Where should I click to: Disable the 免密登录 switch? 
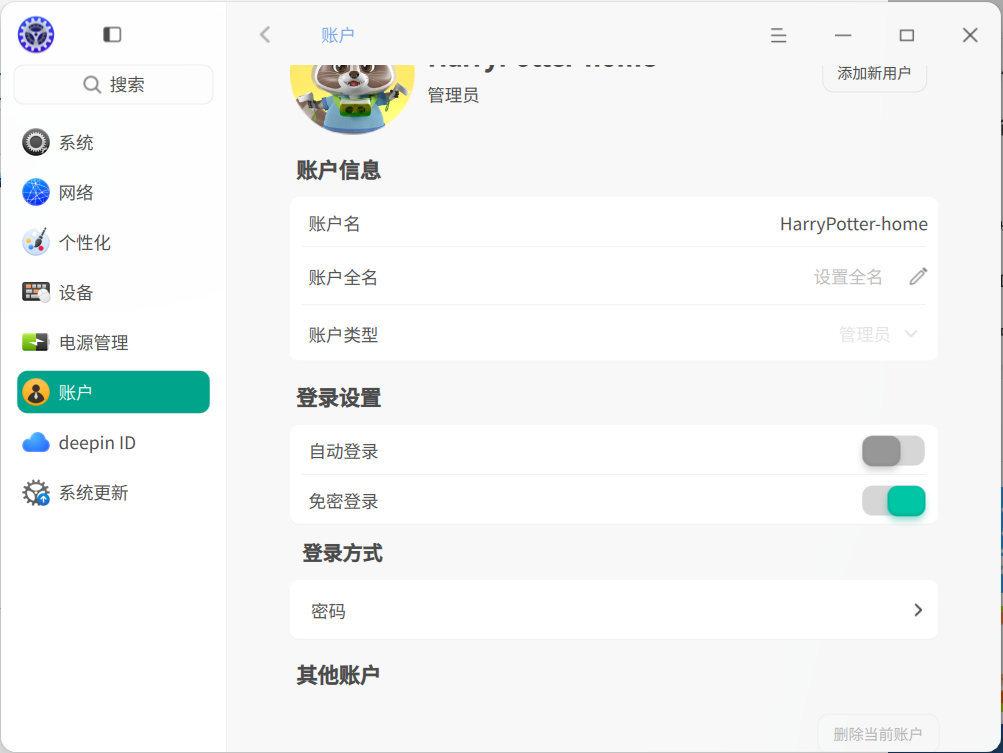pyautogui.click(x=893, y=501)
